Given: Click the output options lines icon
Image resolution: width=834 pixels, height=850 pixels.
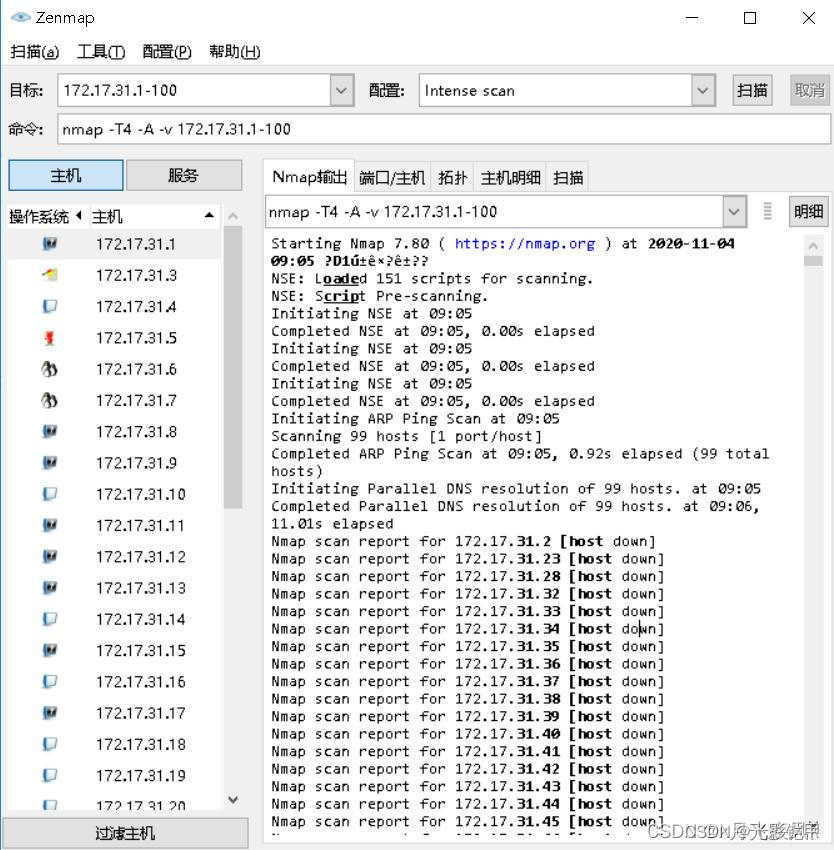Looking at the screenshot, I should pyautogui.click(x=767, y=211).
